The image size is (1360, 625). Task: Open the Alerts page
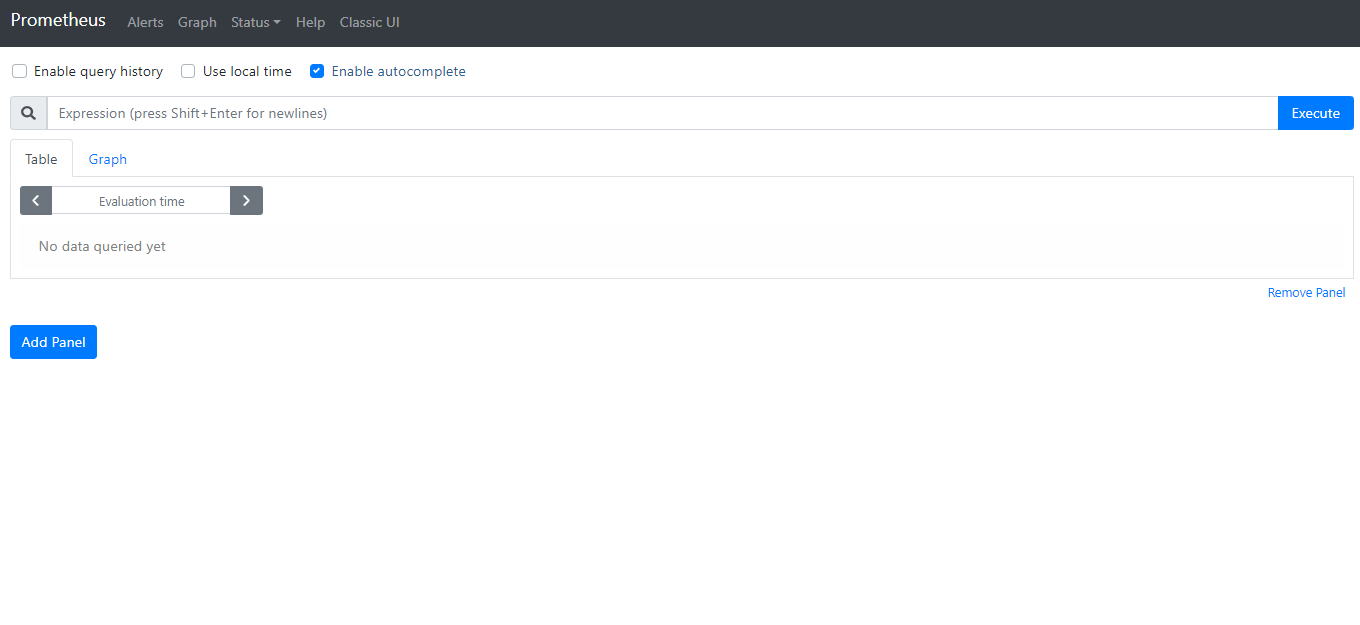pos(145,22)
